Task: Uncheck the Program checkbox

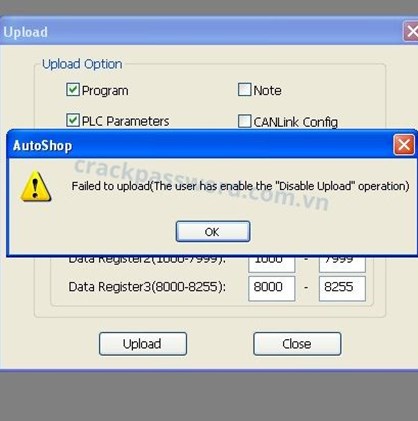Action: point(73,90)
